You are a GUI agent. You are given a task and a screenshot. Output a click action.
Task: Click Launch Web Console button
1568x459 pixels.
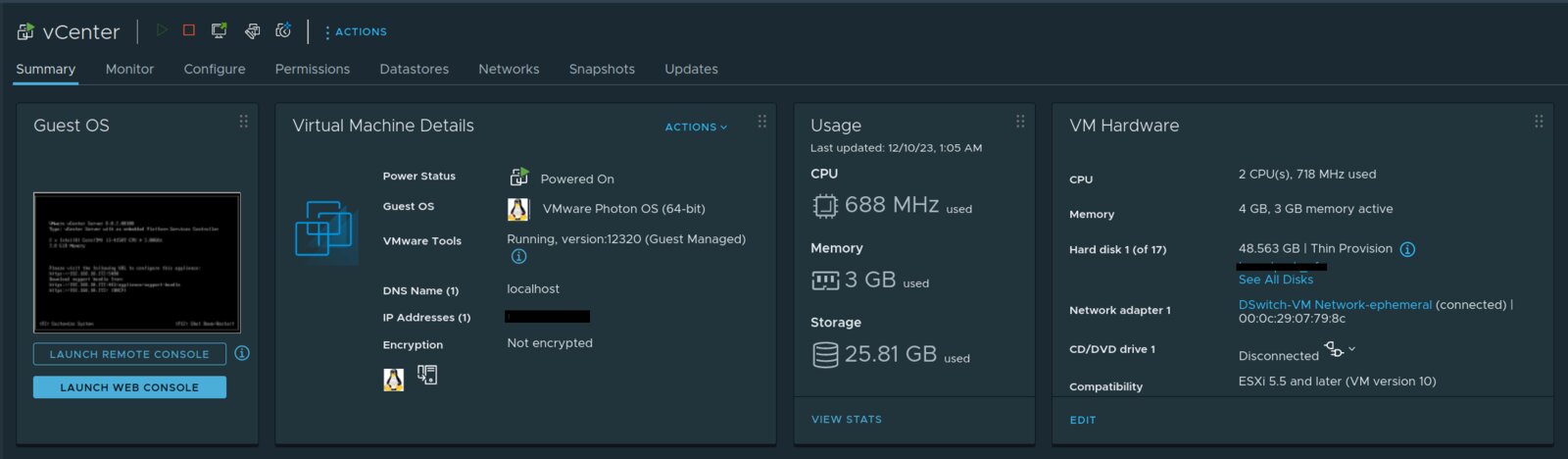point(129,387)
